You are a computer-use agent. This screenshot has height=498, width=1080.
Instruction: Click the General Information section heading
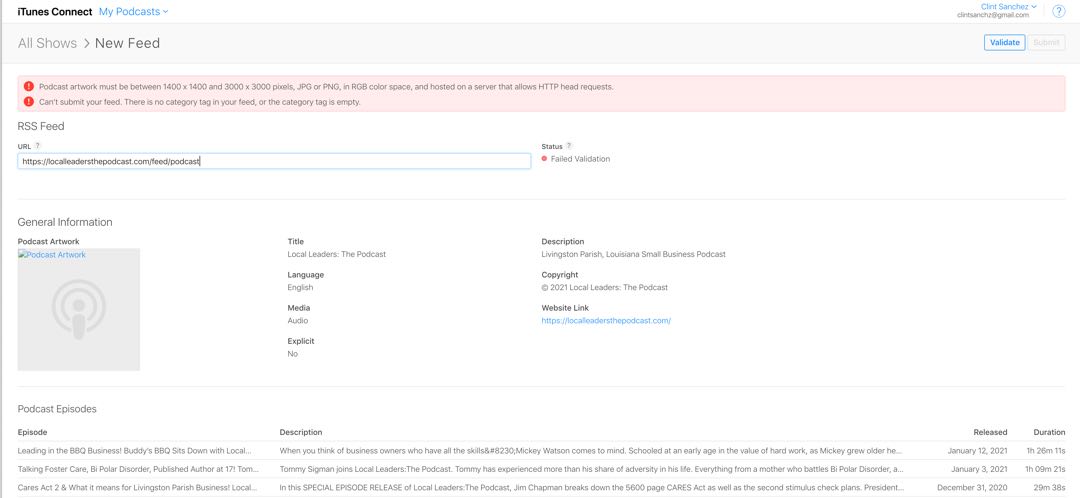(65, 222)
